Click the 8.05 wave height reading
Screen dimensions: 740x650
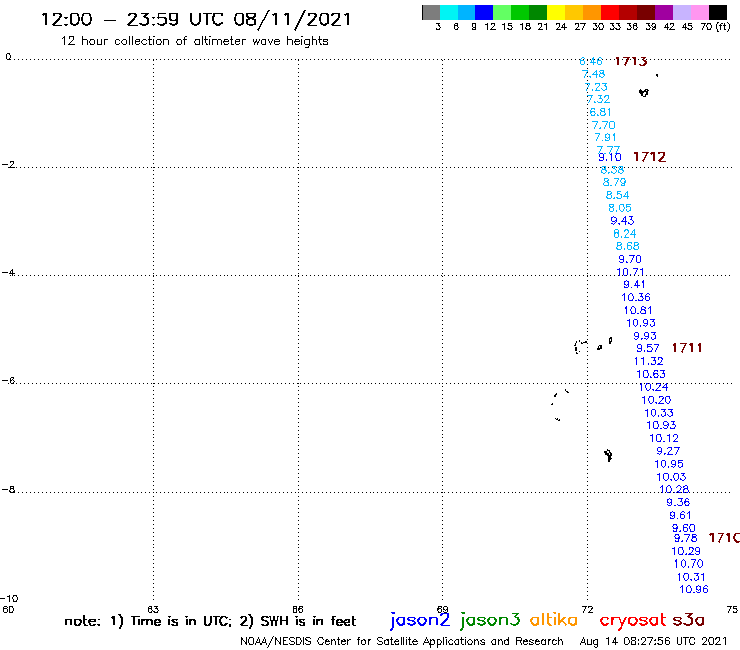[x=620, y=208]
